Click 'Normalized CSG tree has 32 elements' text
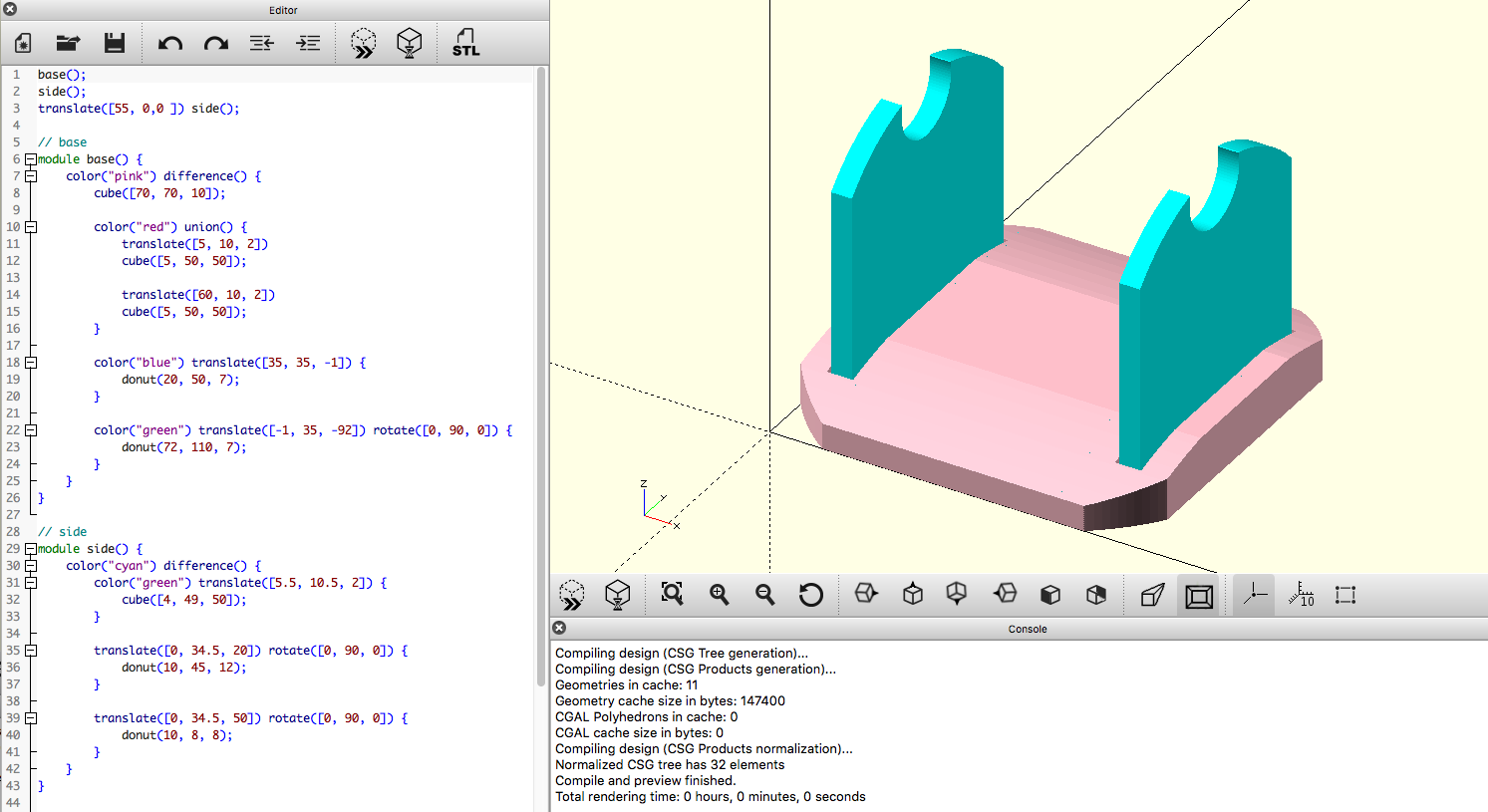The width and height of the screenshot is (1488, 812). point(670,764)
